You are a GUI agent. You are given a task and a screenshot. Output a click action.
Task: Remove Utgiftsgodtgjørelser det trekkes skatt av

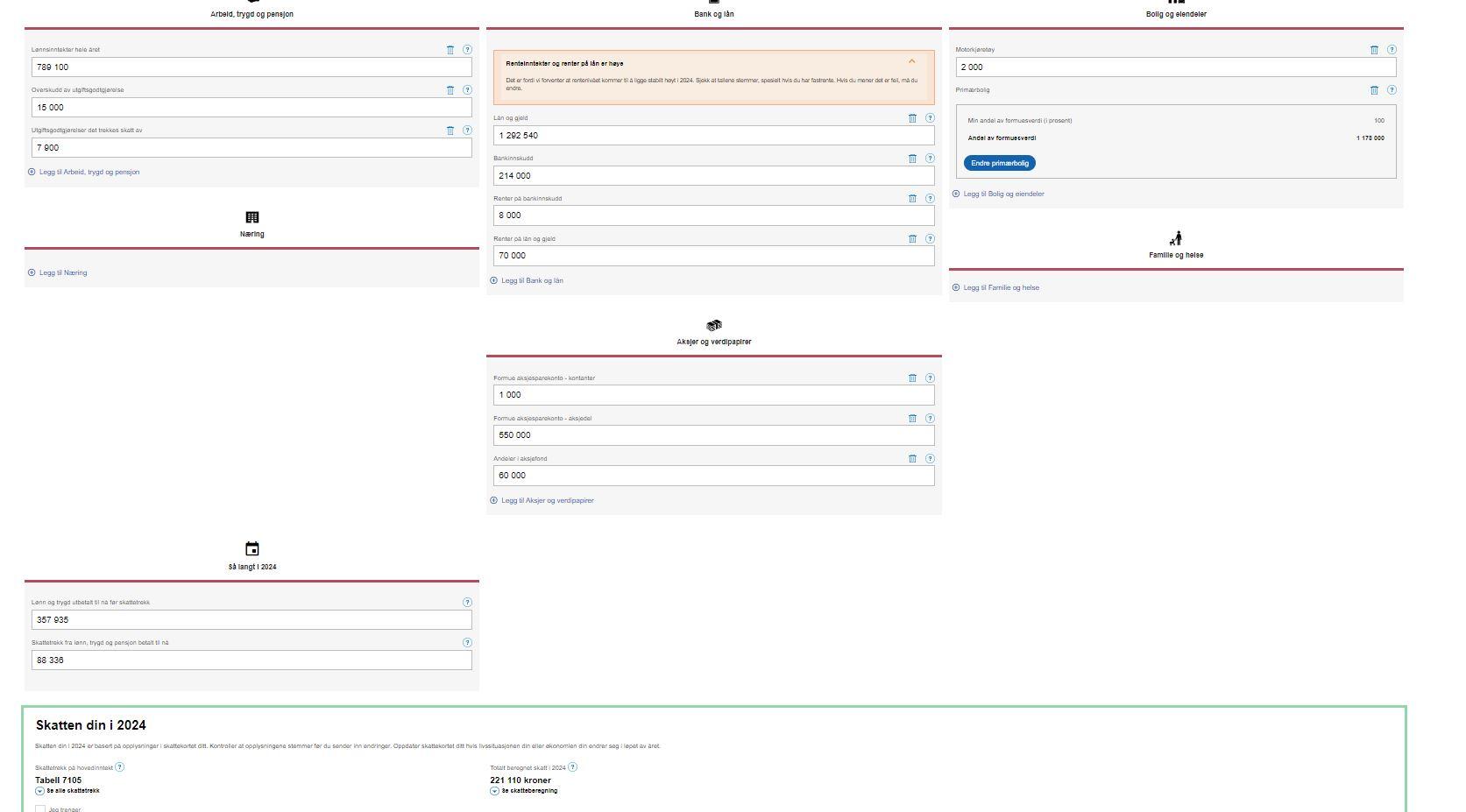[450, 131]
